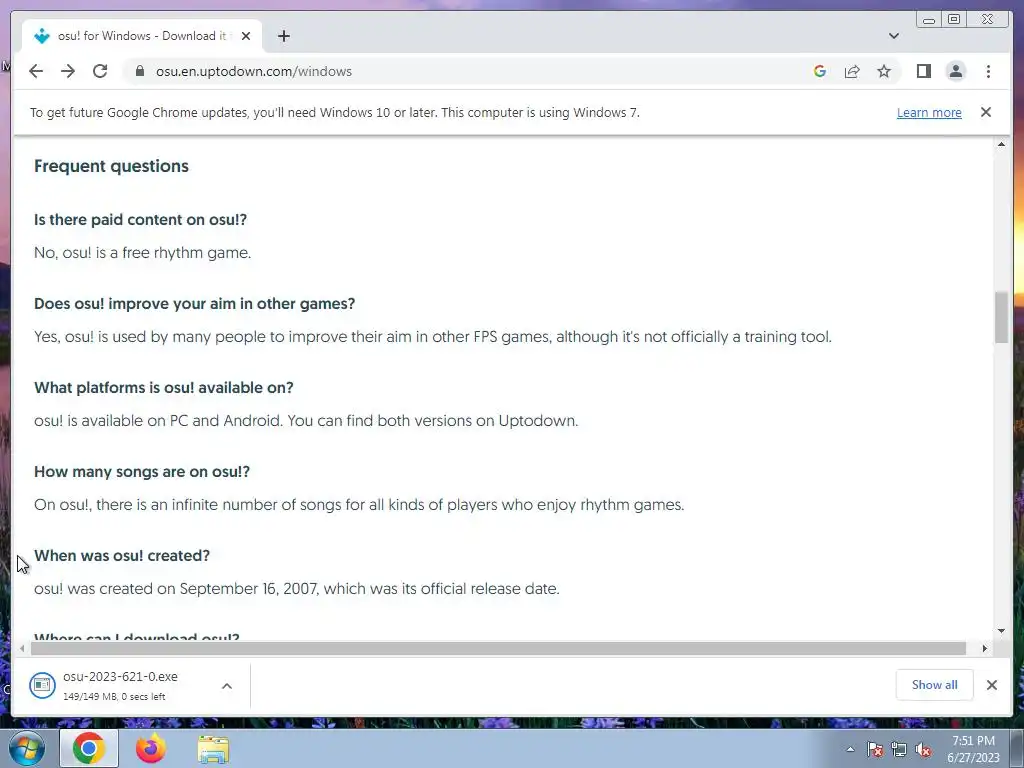Click the answer about infinite number of songs
The height and width of the screenshot is (768, 1024).
click(359, 505)
